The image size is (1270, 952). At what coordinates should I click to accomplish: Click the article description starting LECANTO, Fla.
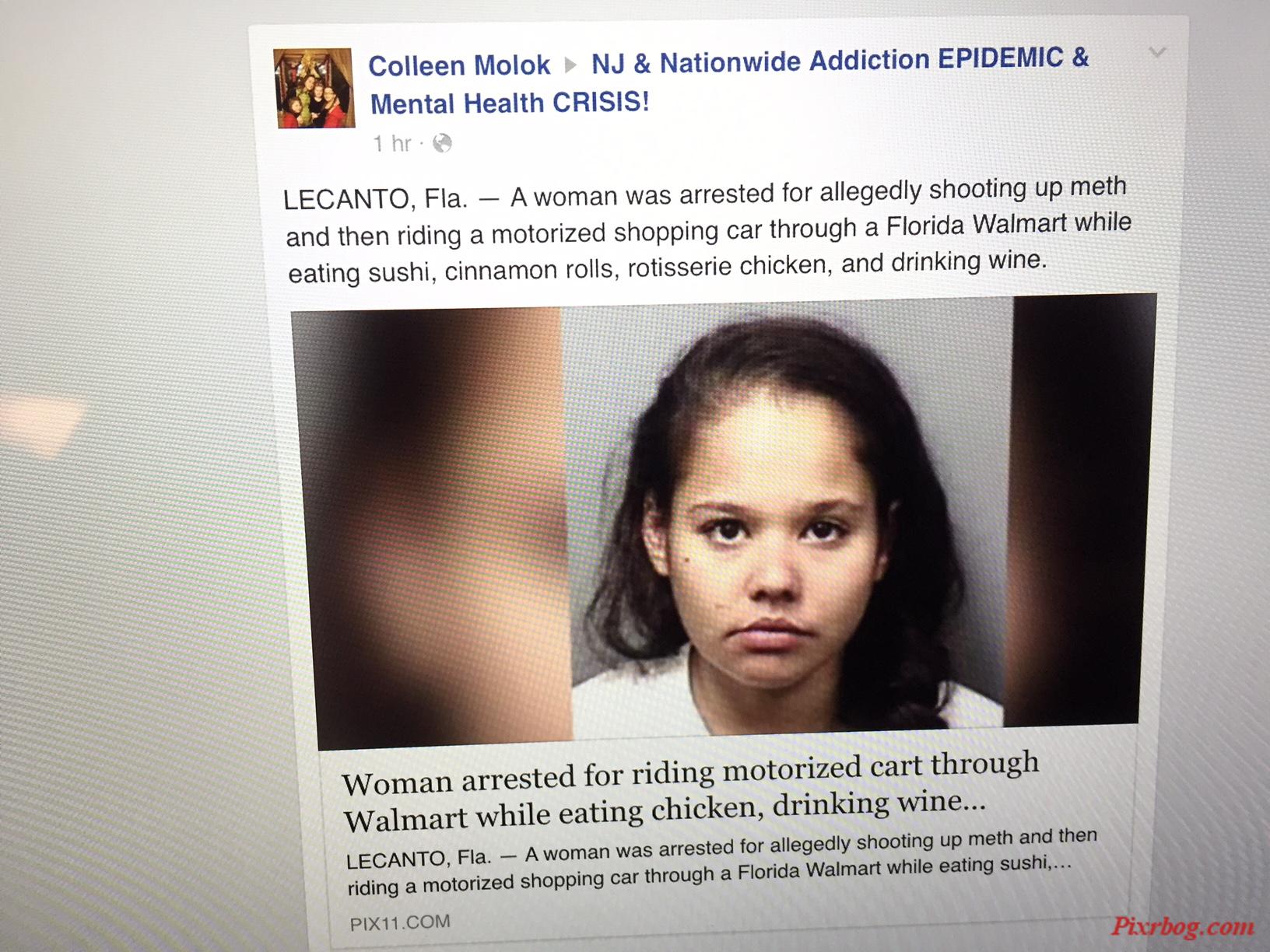pyautogui.click(x=721, y=862)
